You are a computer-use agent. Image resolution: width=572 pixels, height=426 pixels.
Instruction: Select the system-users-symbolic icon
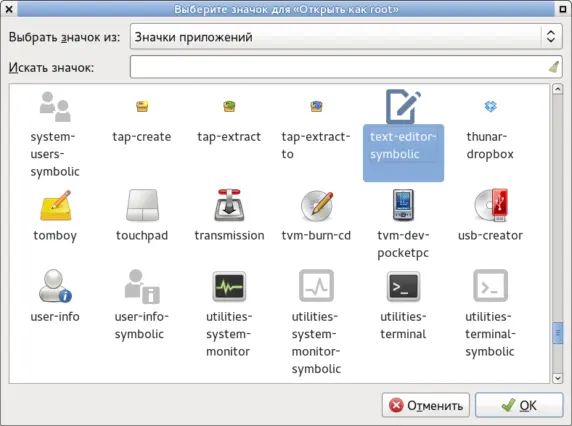(x=55, y=106)
